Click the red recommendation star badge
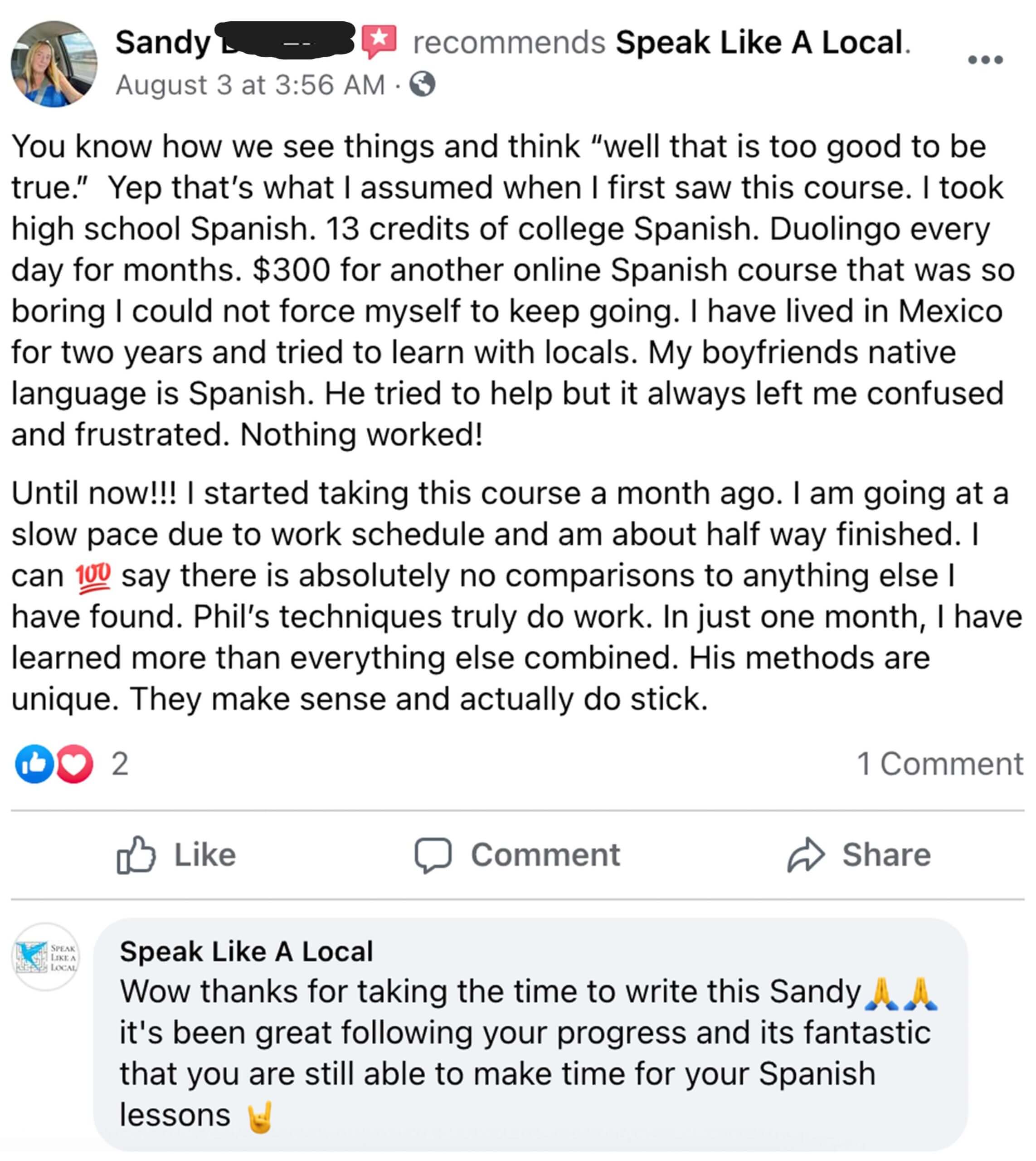Image resolution: width=1036 pixels, height=1161 pixels. coord(379,40)
